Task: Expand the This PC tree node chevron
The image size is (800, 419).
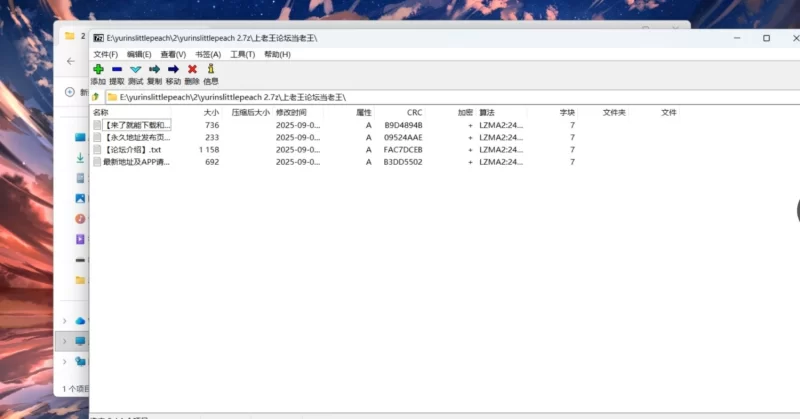Action: 66,341
